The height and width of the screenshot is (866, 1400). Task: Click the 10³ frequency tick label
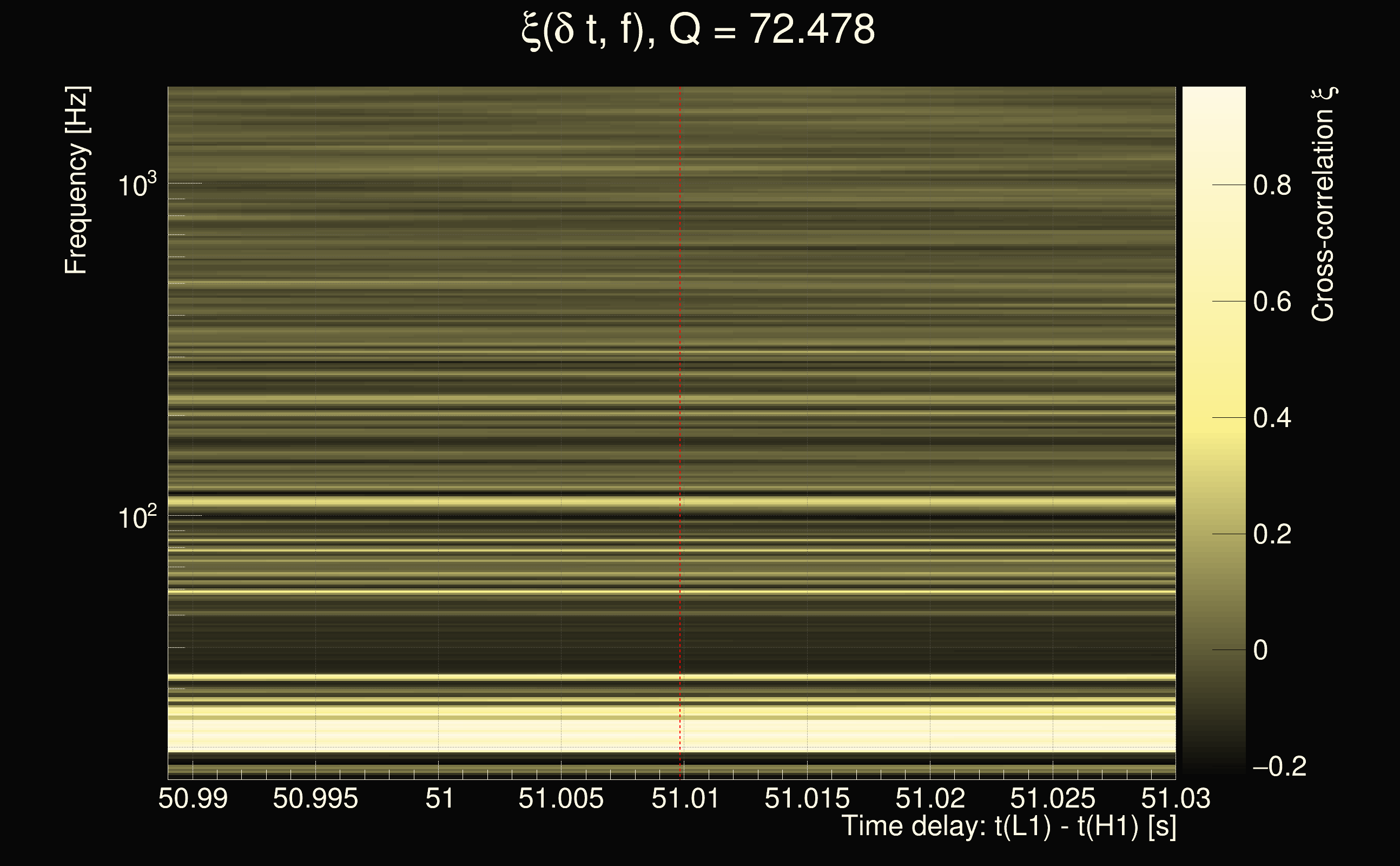point(137,185)
